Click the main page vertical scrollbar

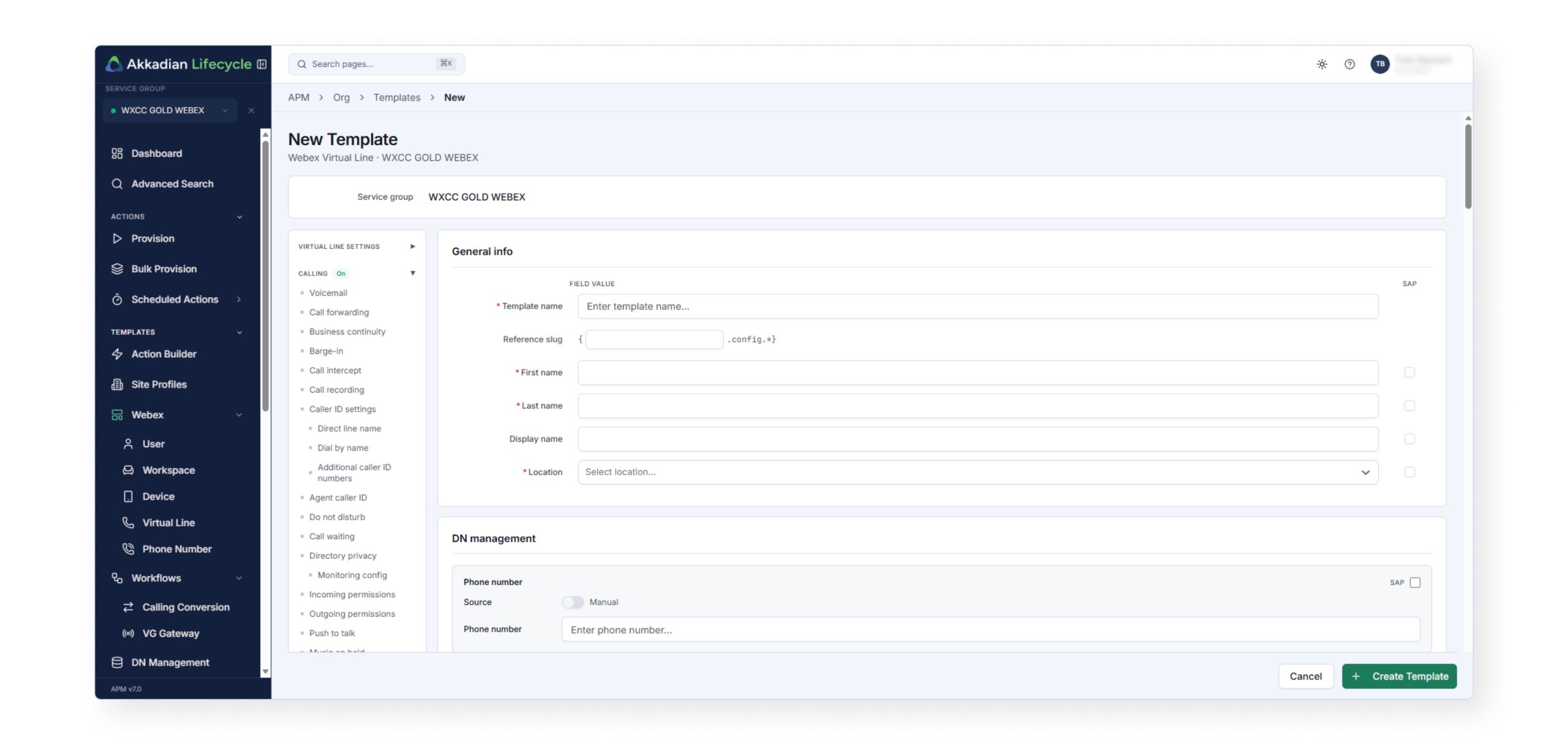pyautogui.click(x=1468, y=166)
